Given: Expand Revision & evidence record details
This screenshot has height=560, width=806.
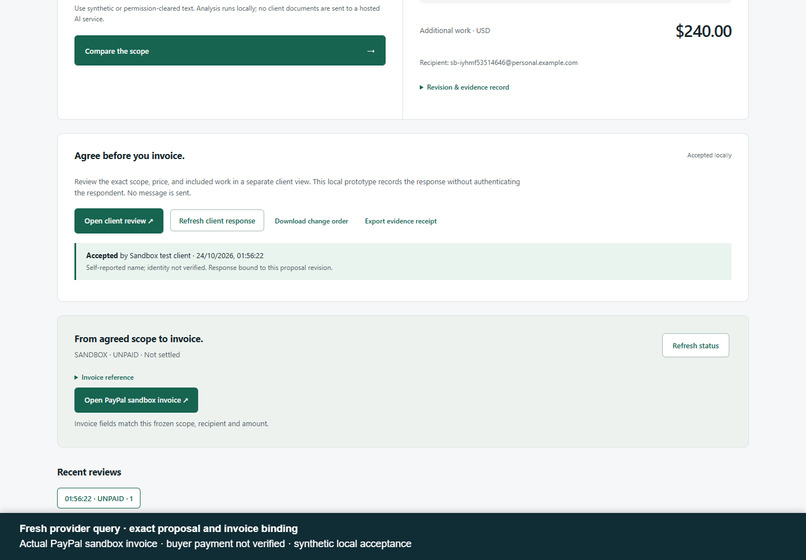Looking at the screenshot, I should click(x=464, y=87).
